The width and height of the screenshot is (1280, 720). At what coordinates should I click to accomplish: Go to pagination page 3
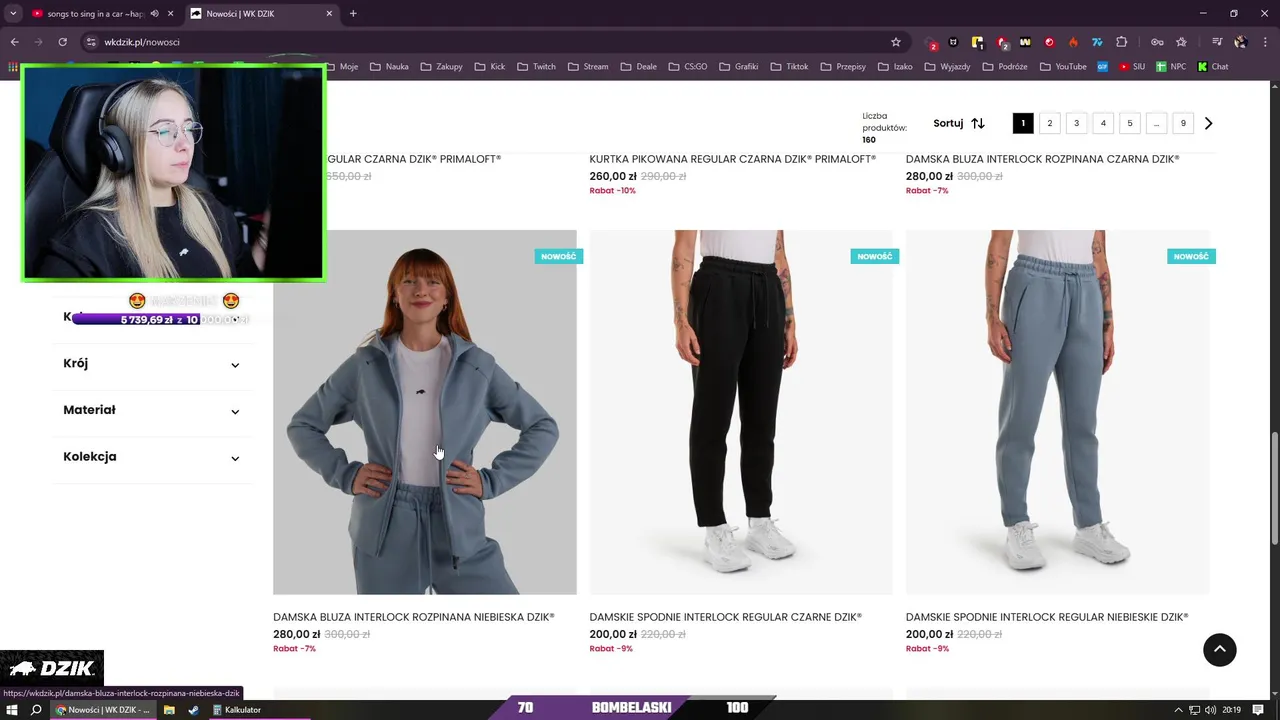(x=1076, y=123)
